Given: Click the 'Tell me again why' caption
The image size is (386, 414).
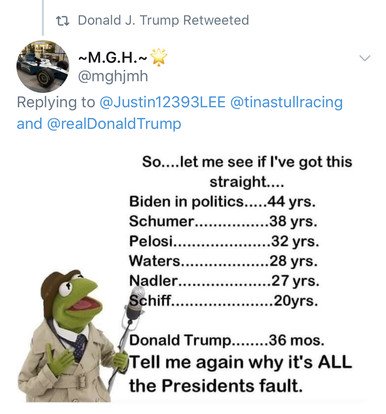Looking at the screenshot, I should point(240,374).
